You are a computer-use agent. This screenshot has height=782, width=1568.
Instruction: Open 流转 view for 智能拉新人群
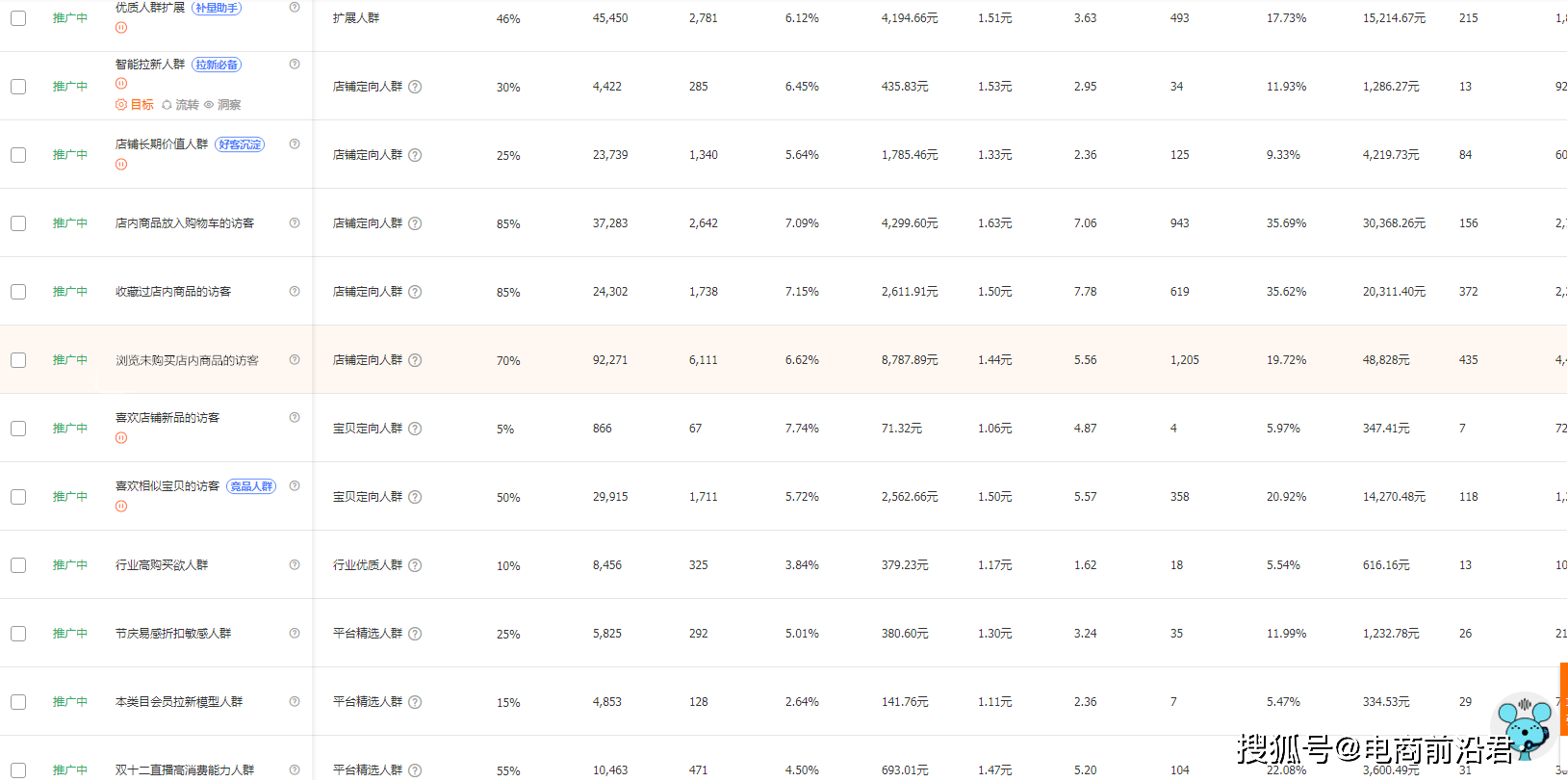click(180, 105)
